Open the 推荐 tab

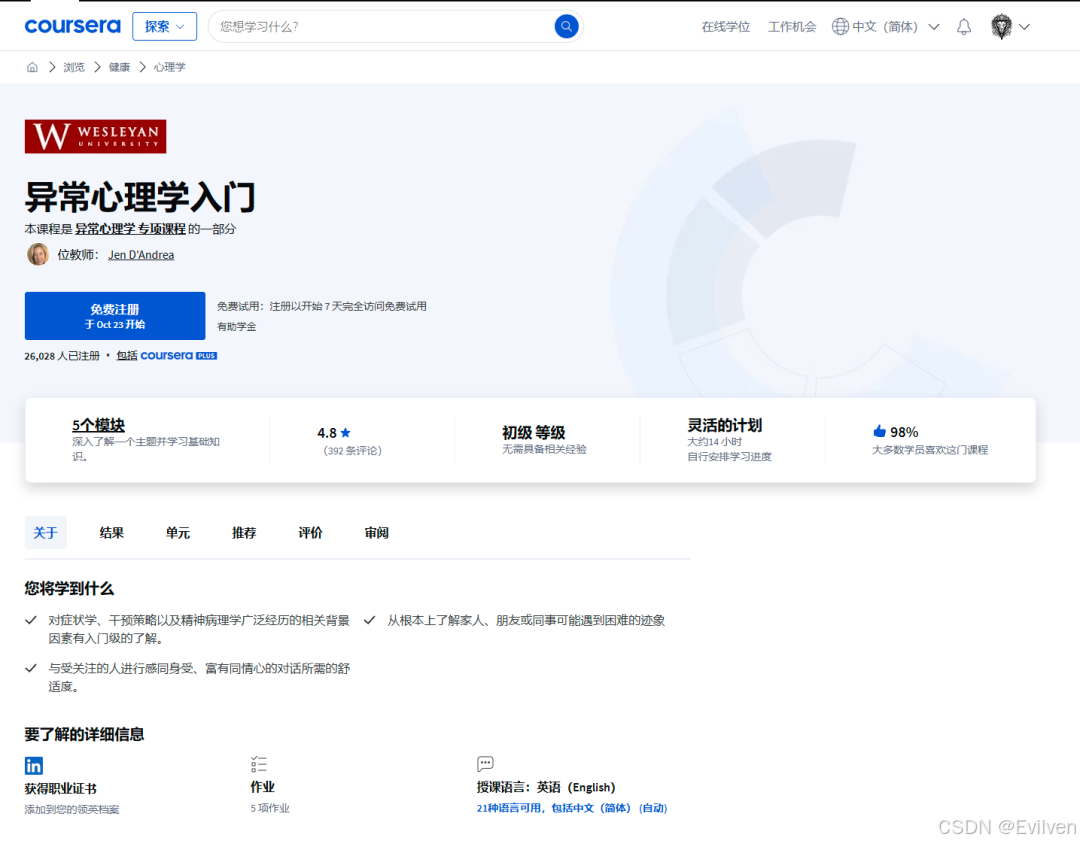[244, 533]
